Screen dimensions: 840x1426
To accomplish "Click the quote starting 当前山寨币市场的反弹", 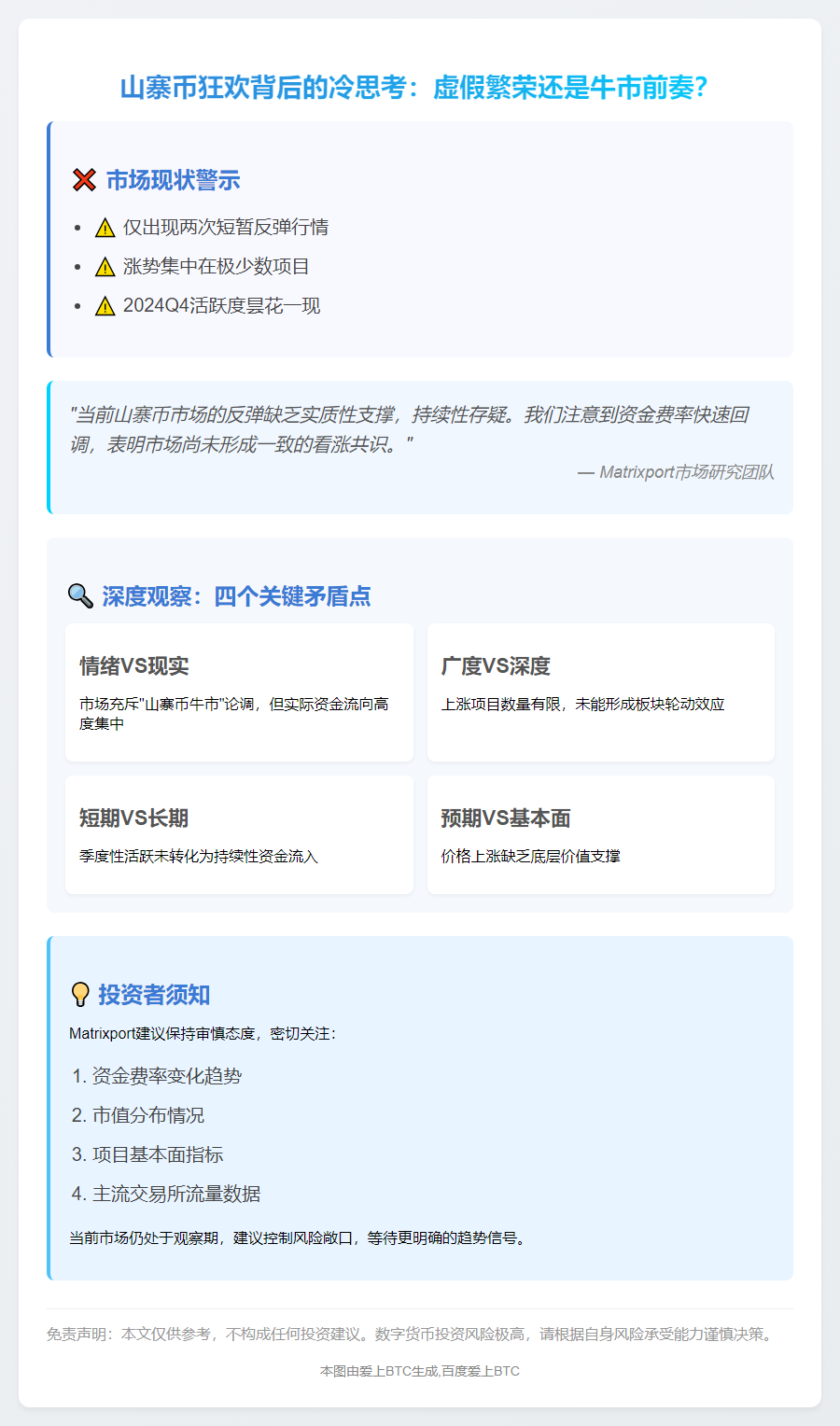I will coord(409,429).
